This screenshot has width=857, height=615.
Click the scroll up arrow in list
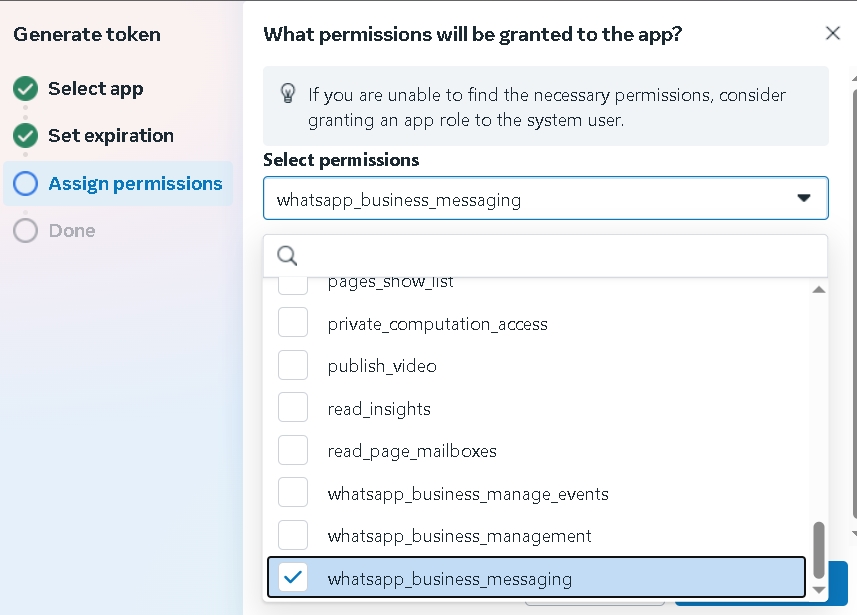click(818, 290)
